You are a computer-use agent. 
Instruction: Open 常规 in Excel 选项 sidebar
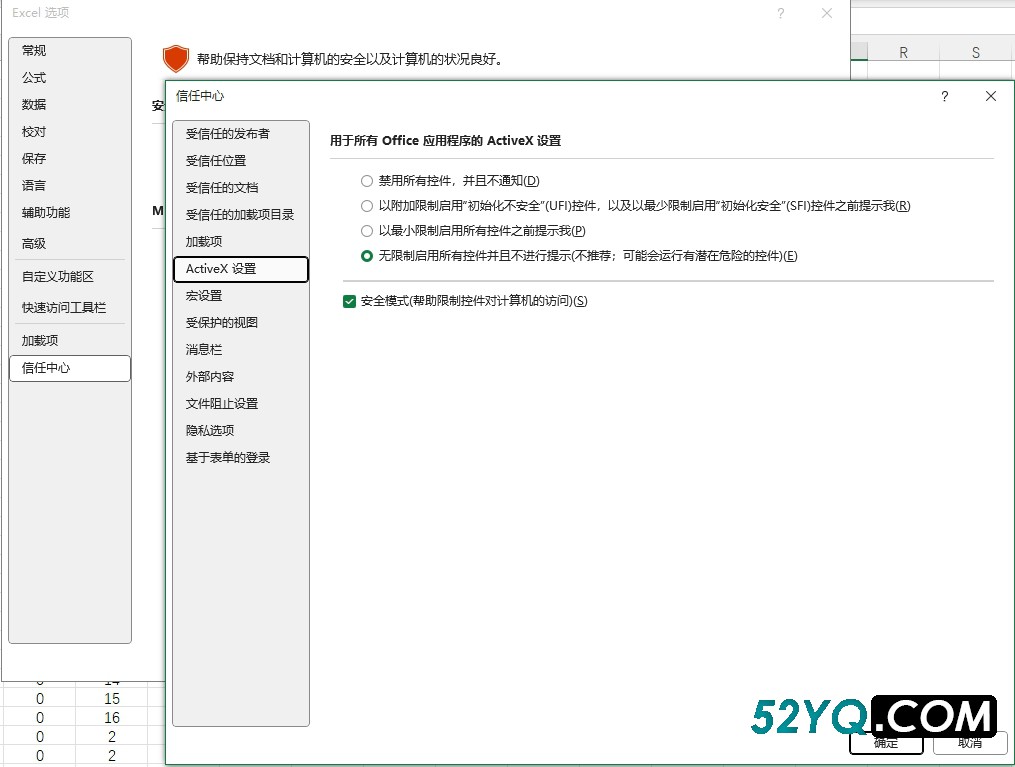(x=70, y=50)
